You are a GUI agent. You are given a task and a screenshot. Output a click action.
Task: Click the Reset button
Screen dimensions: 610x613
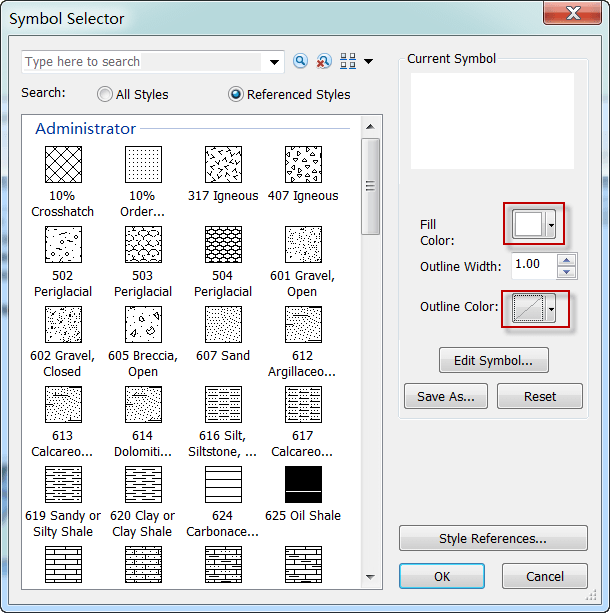tap(540, 396)
